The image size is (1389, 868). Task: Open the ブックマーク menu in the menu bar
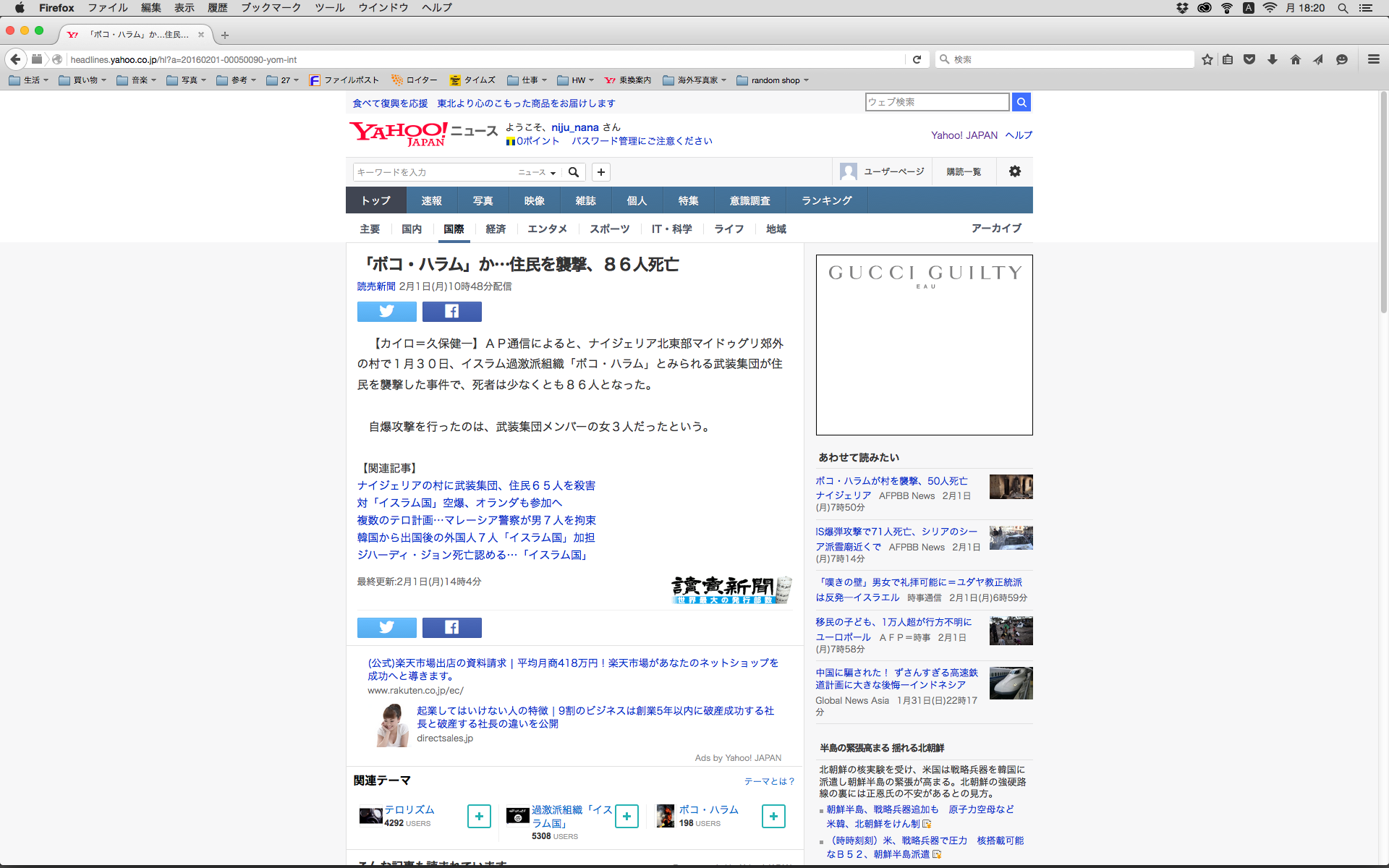[271, 8]
